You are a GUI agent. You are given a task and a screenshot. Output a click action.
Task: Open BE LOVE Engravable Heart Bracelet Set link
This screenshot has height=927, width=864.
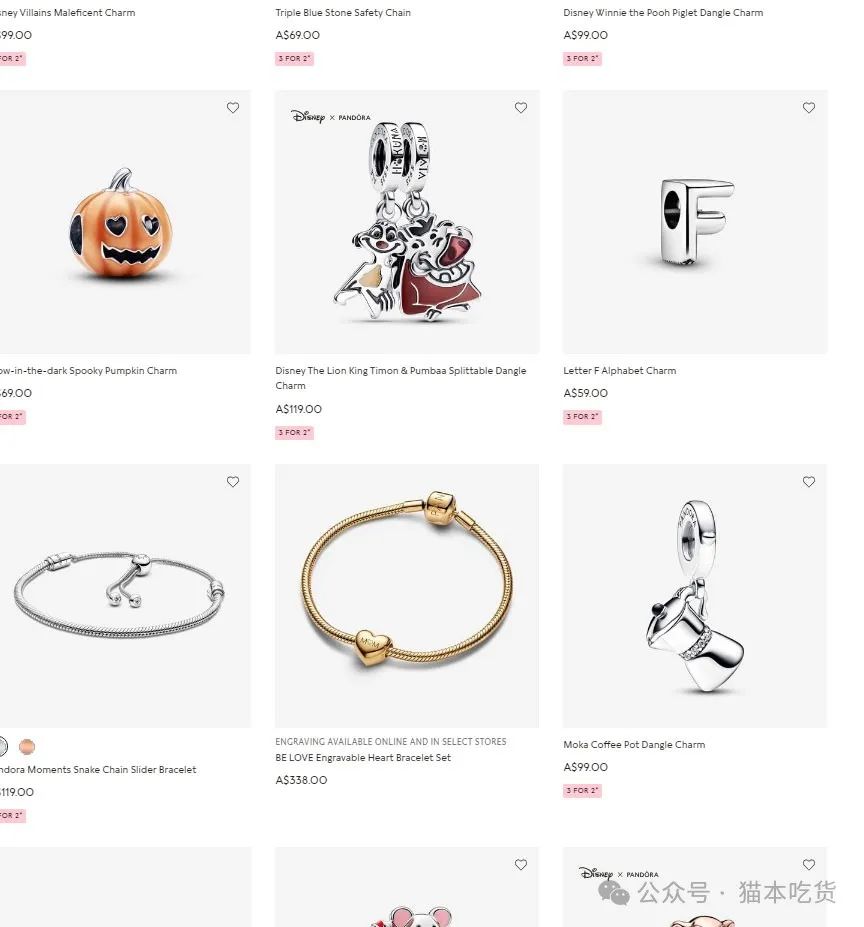[x=363, y=758]
